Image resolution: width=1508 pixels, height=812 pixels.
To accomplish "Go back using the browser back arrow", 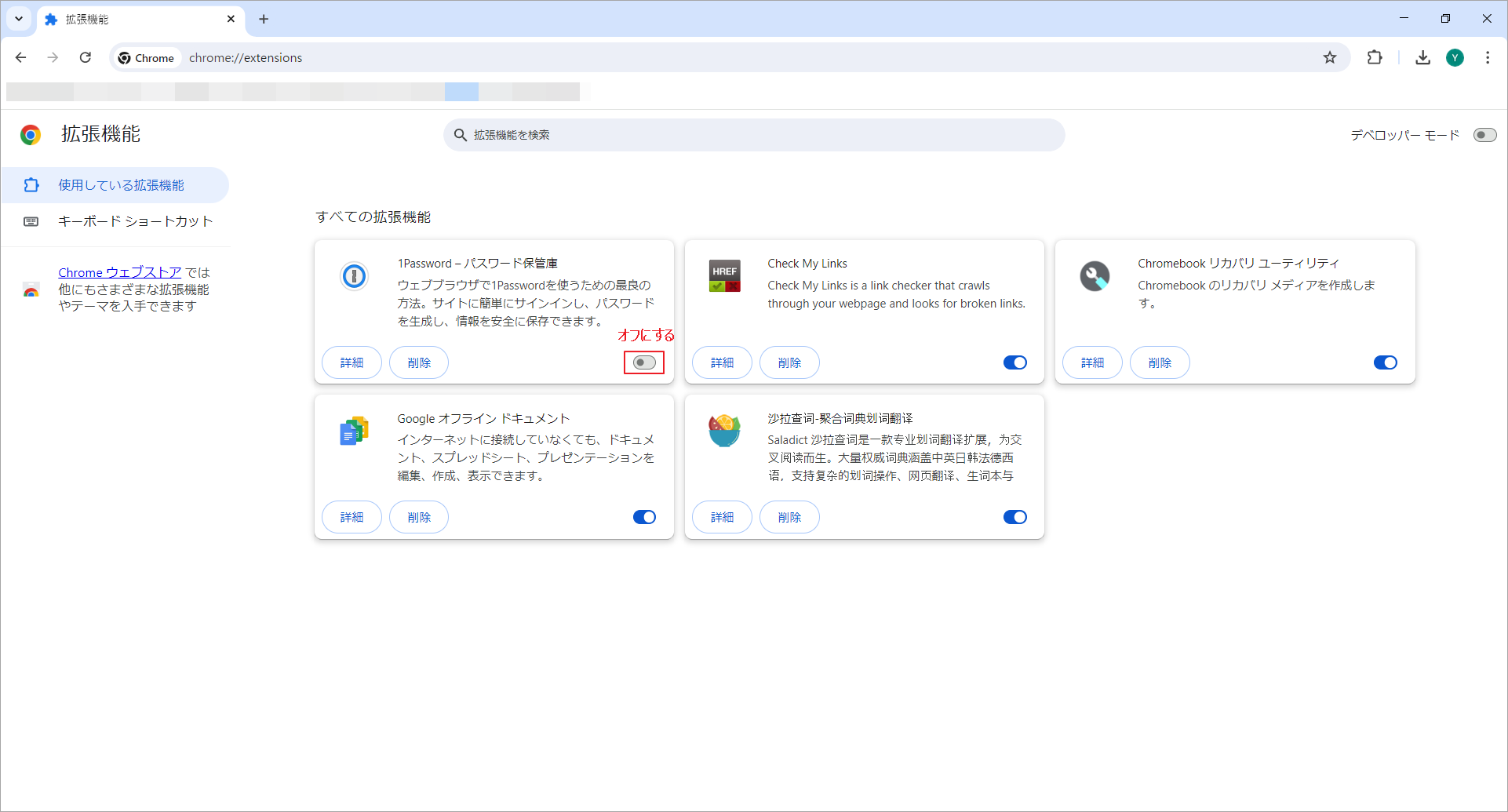I will 21,57.
